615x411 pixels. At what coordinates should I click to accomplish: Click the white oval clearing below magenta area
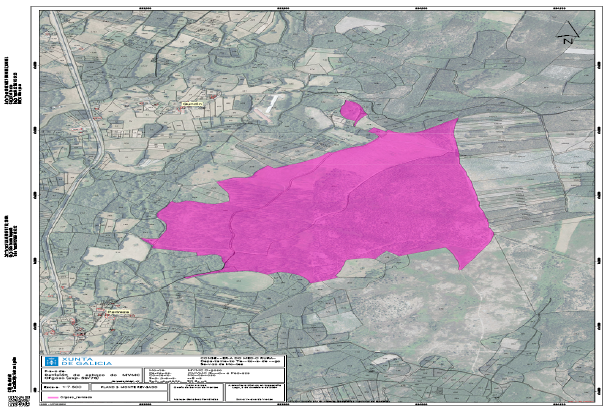(x=235, y=281)
